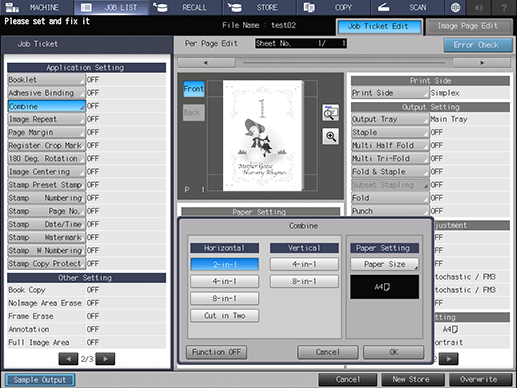517x388 pixels.
Task: Go to next Job Ticket page arrow
Action: click(x=105, y=359)
